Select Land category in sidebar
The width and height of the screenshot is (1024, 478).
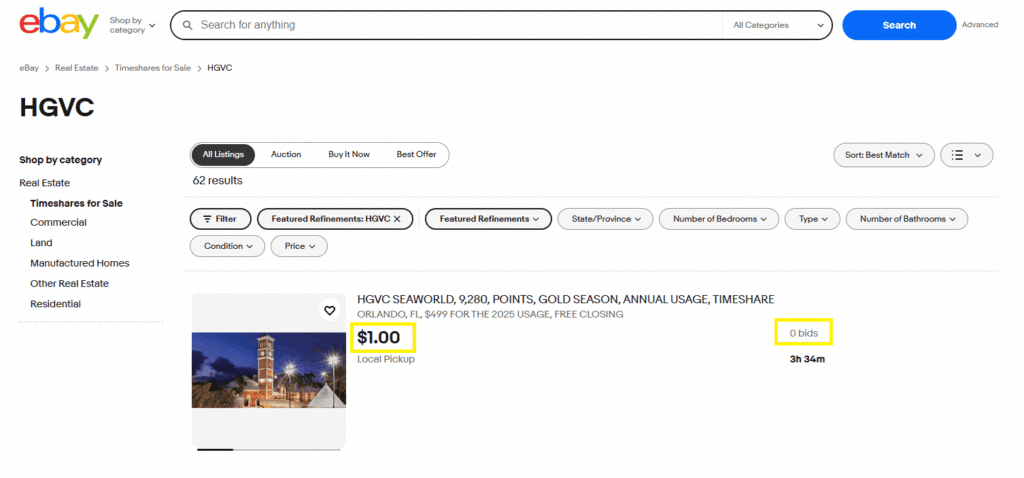click(x=41, y=242)
